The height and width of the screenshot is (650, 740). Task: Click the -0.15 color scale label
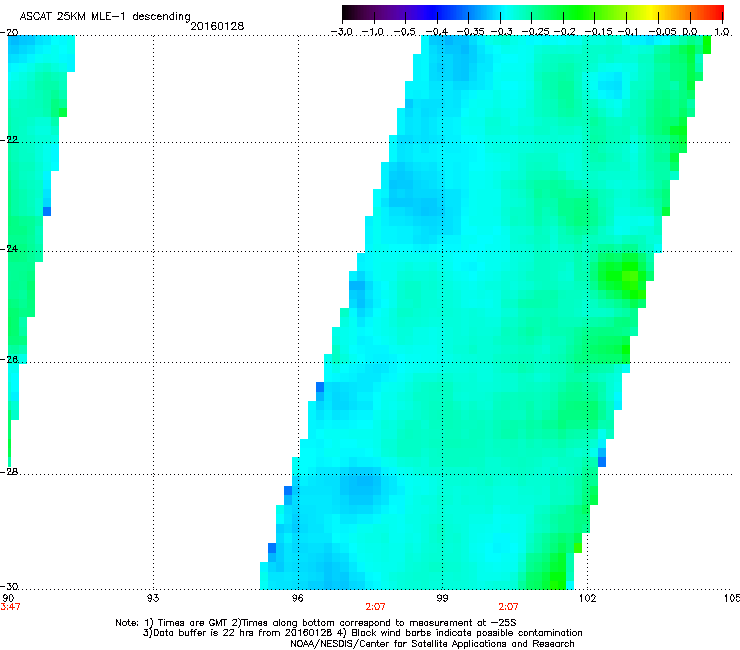coord(598,32)
